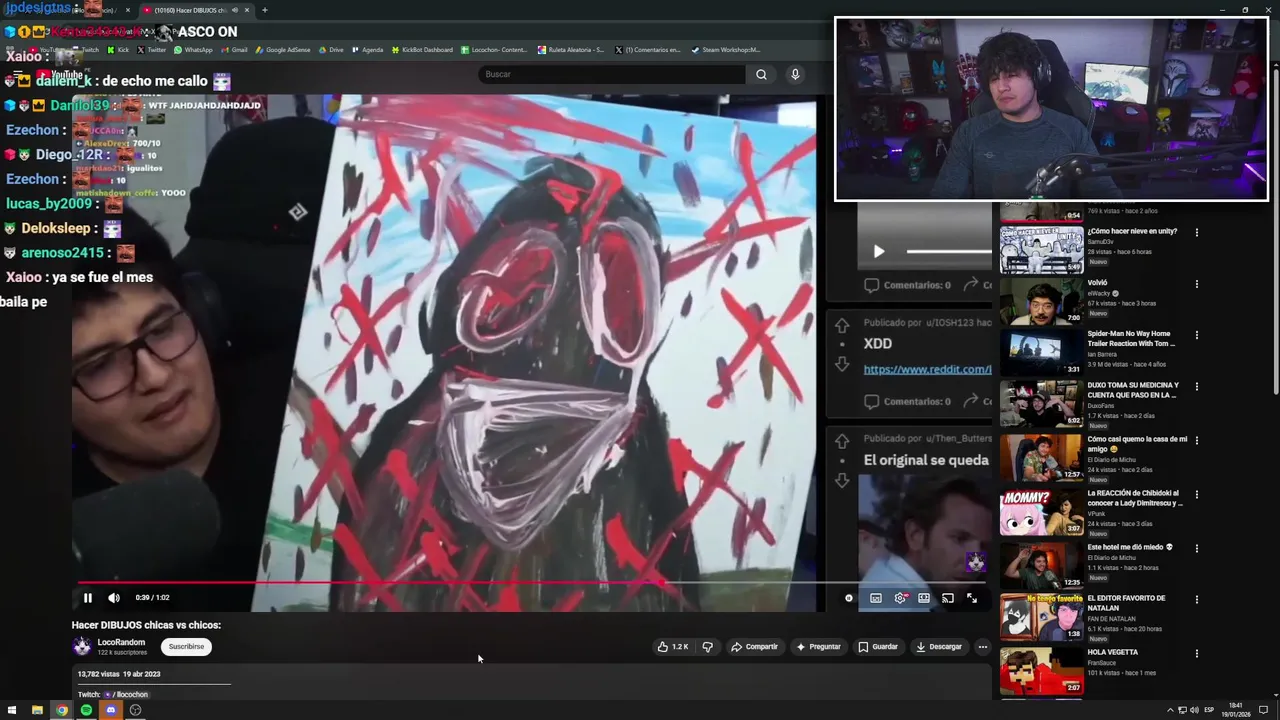The width and height of the screenshot is (1280, 720).
Task: Open File Explorer from the taskbar
Action: (37, 710)
